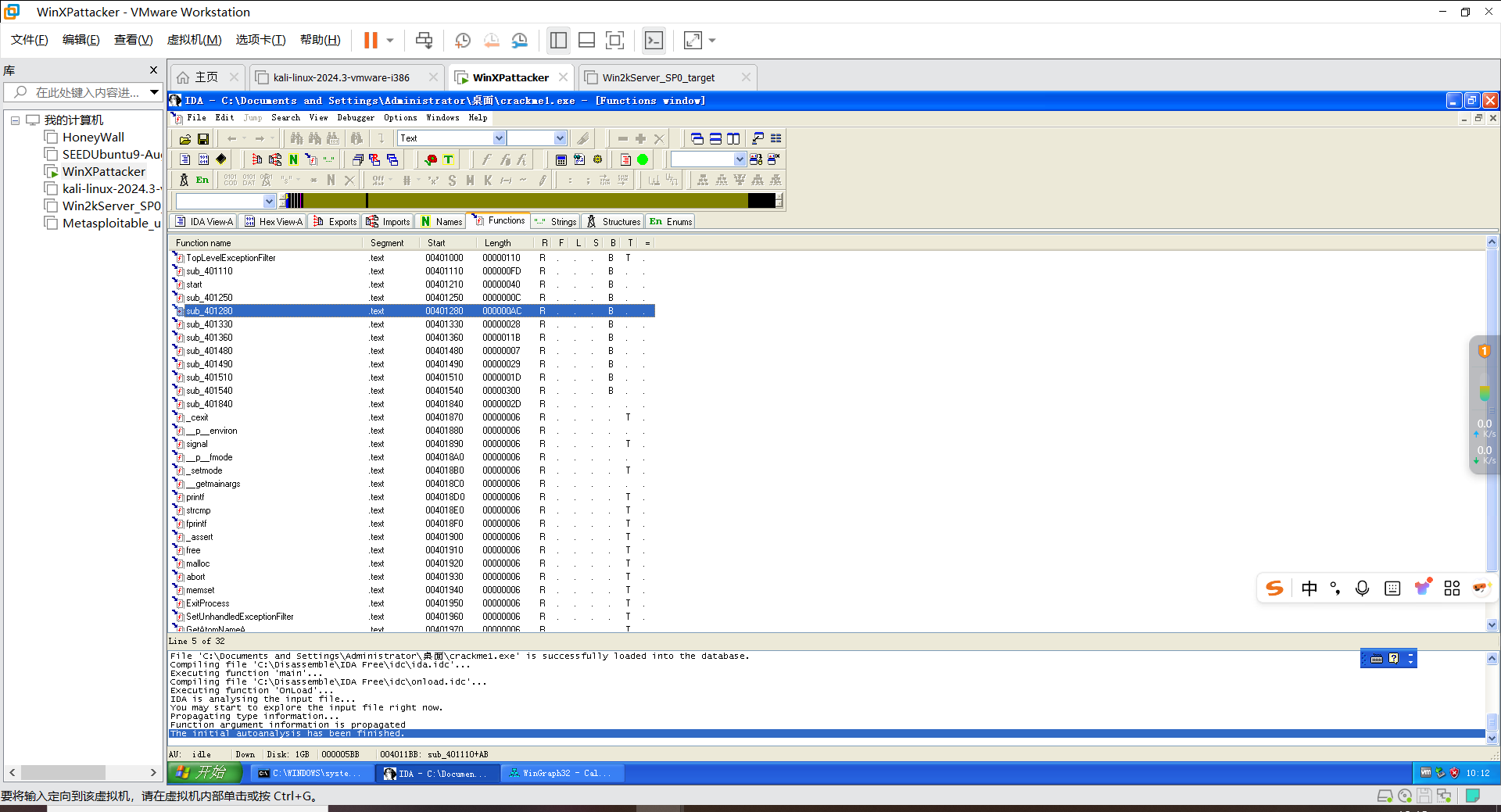Open the VMware 虚拟机(M) menu
Screen dimensions: 1501x812
pos(195,40)
